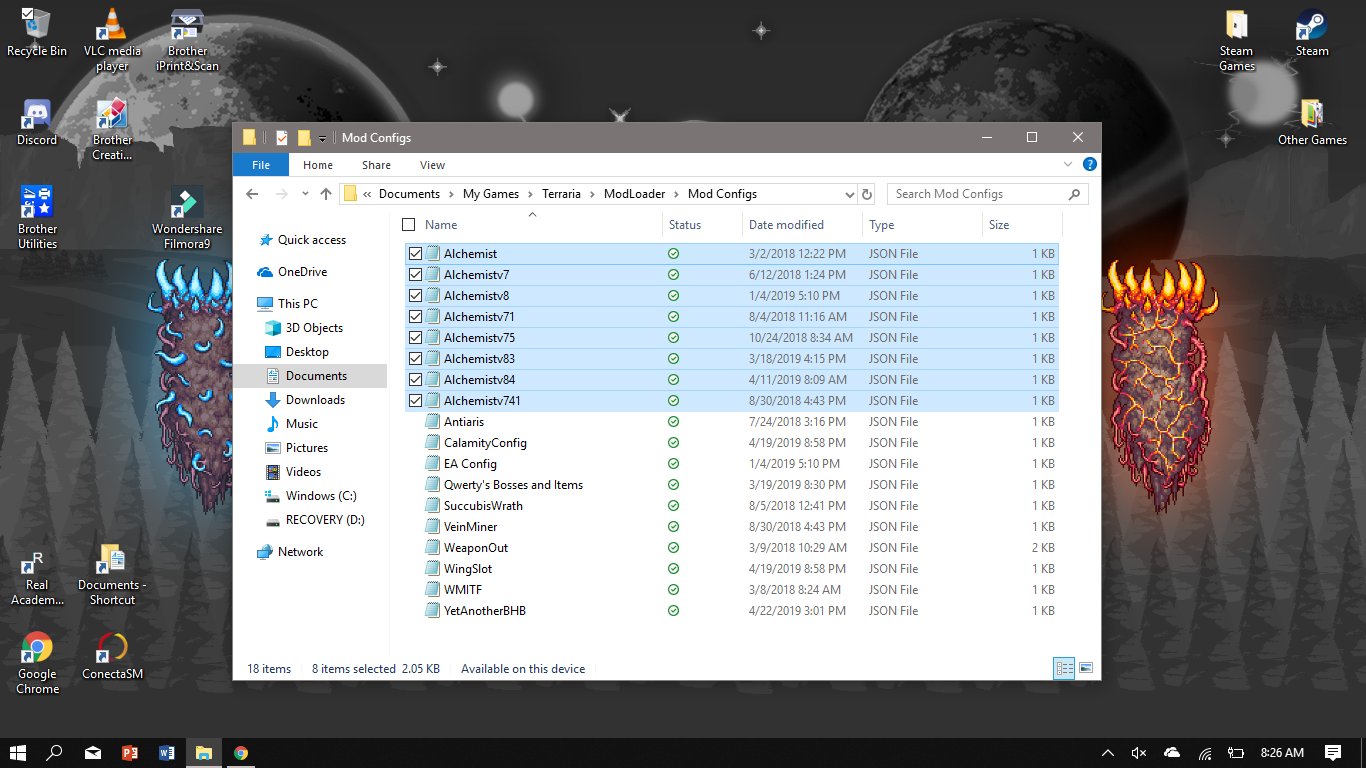Screen dimensions: 1366x768
Task: Expand the address bar history dropdown
Action: pos(849,194)
